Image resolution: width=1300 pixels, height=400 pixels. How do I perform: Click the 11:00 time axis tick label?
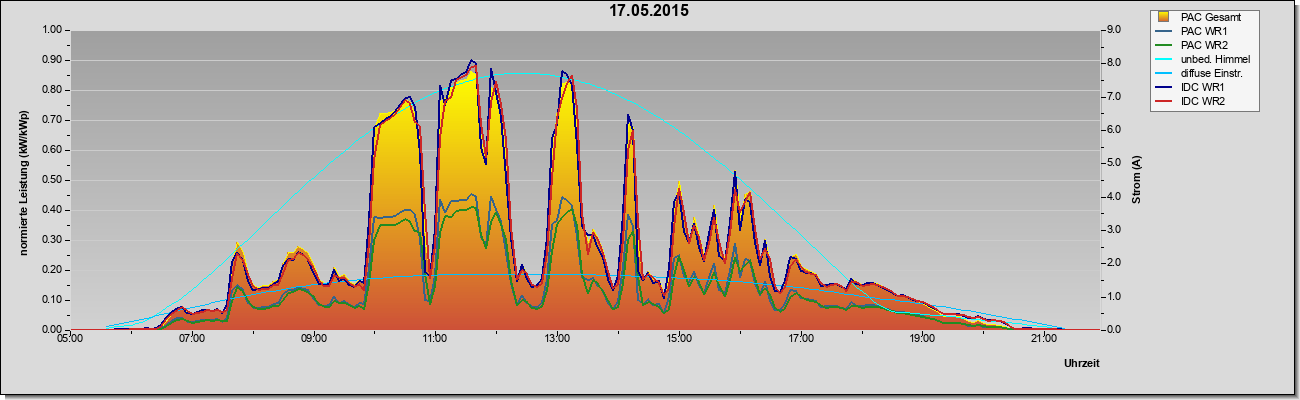tap(435, 340)
